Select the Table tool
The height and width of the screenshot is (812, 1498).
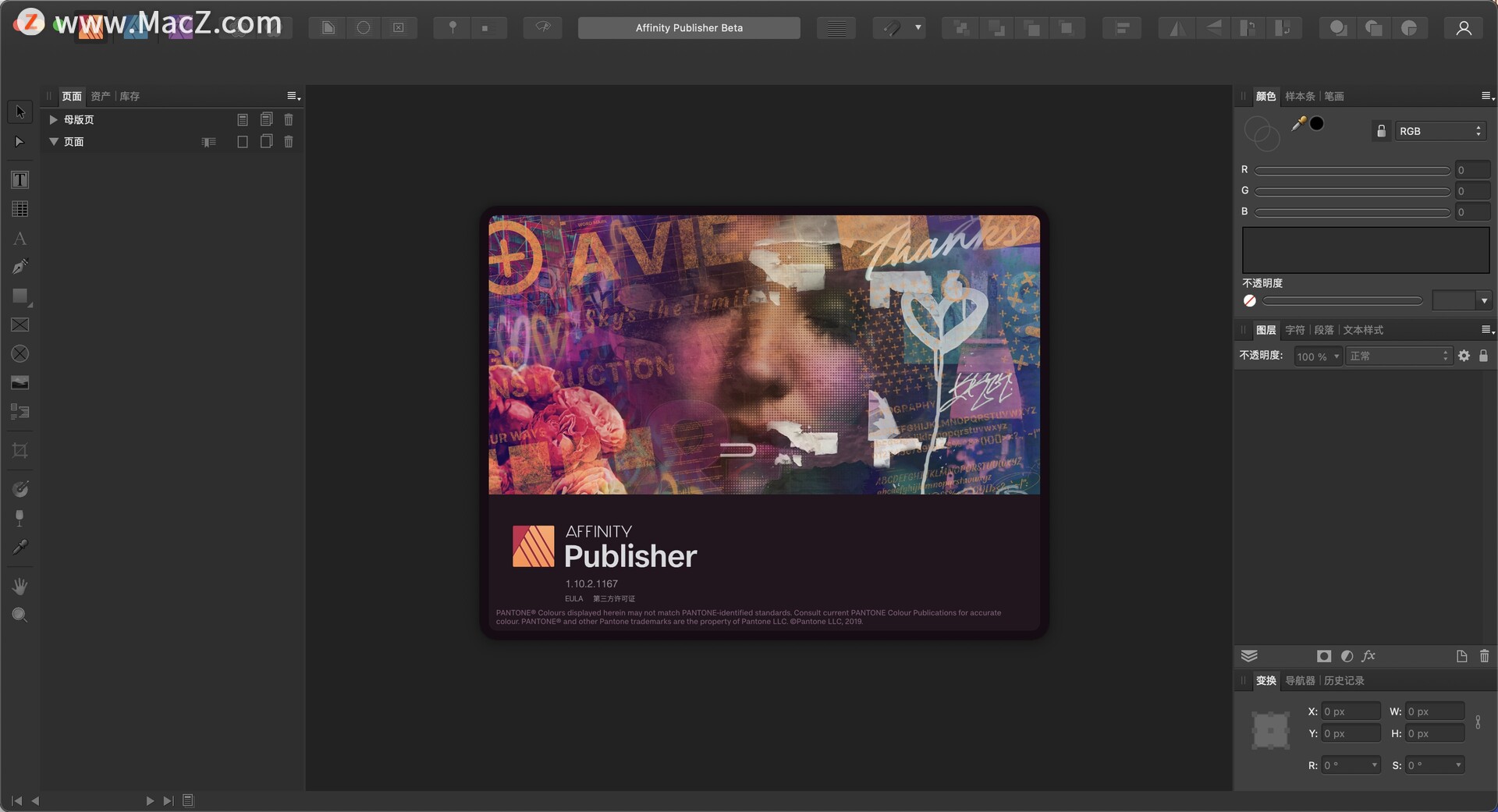(x=20, y=209)
